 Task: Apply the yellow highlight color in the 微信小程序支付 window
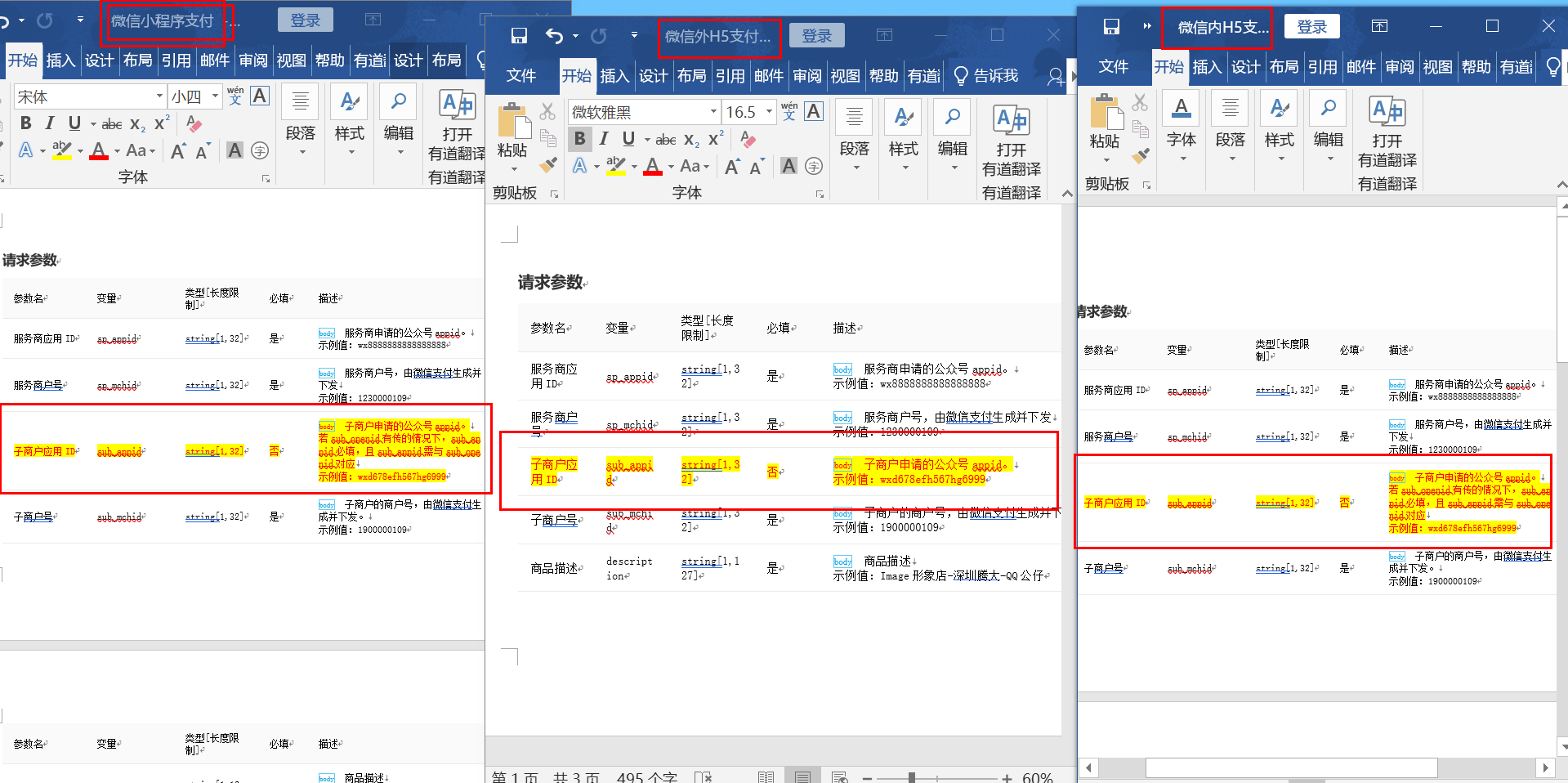(x=61, y=150)
